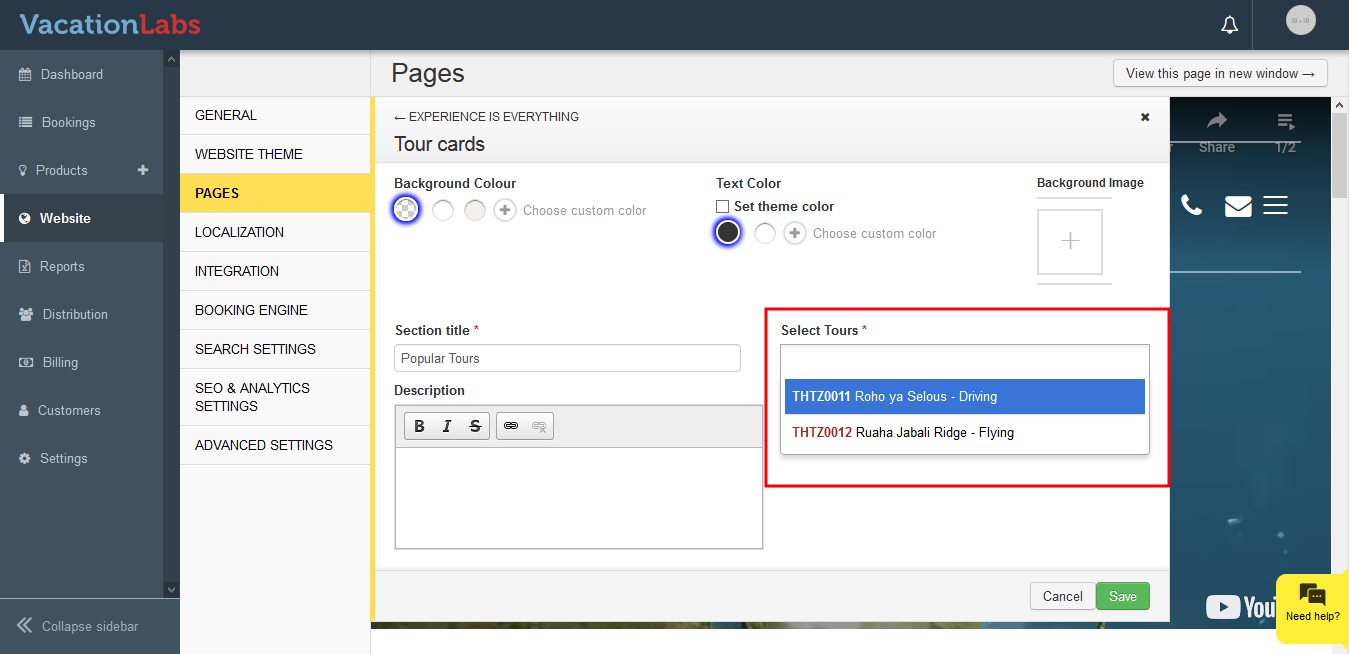The image size is (1349, 654).
Task: Go to Bookings in sidebar menu
Action: [x=68, y=122]
